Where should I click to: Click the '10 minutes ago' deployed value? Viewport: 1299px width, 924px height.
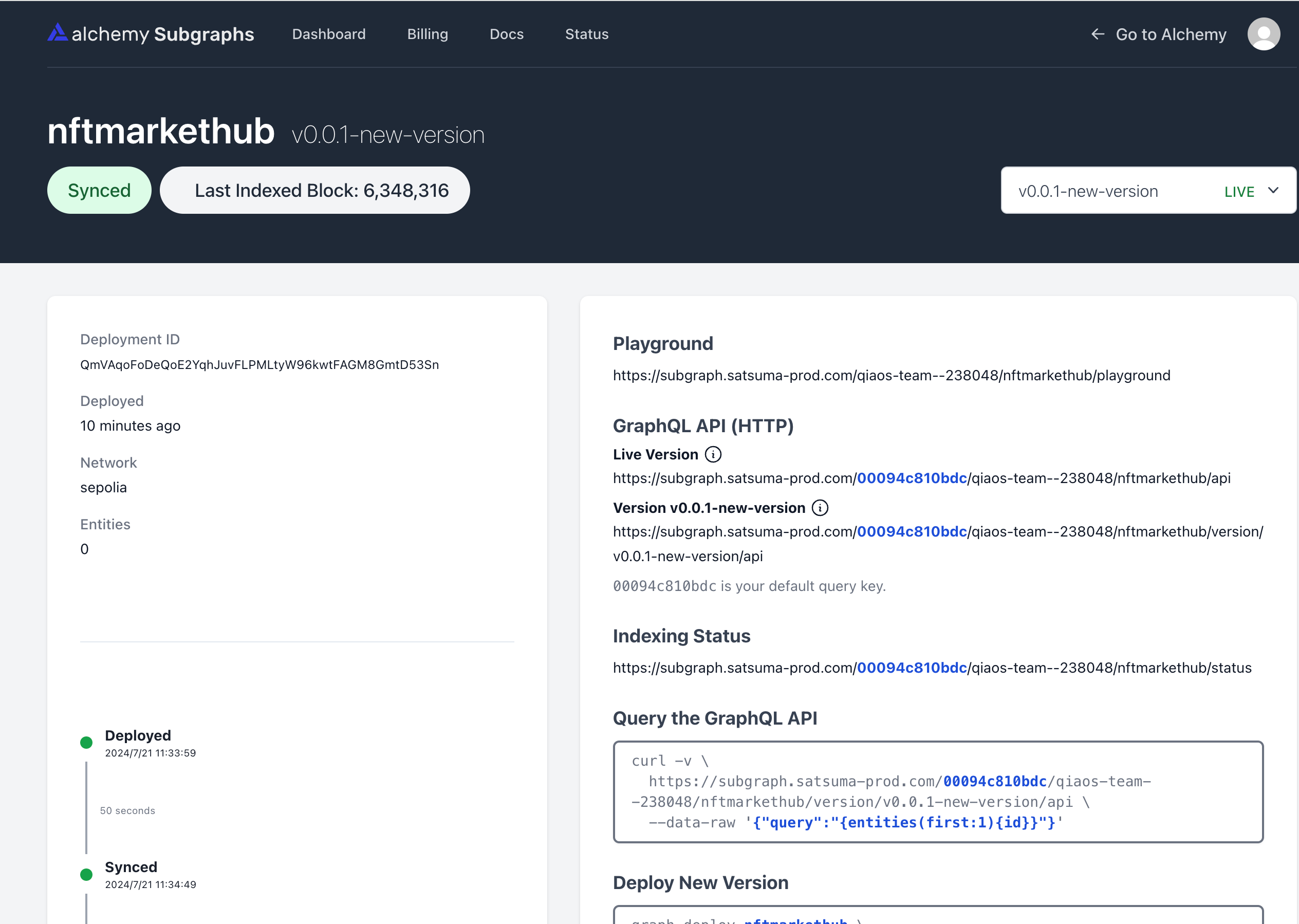pyautogui.click(x=130, y=426)
